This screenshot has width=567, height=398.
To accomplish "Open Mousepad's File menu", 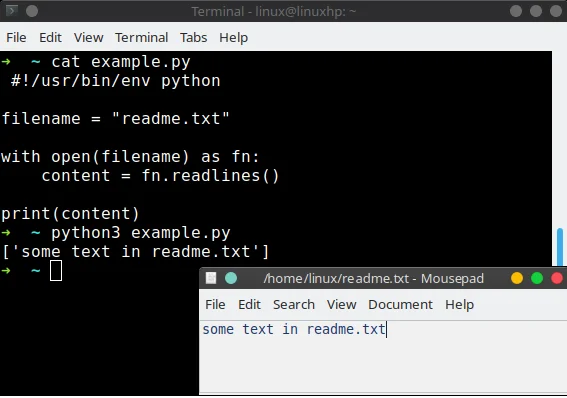I will coord(215,305).
